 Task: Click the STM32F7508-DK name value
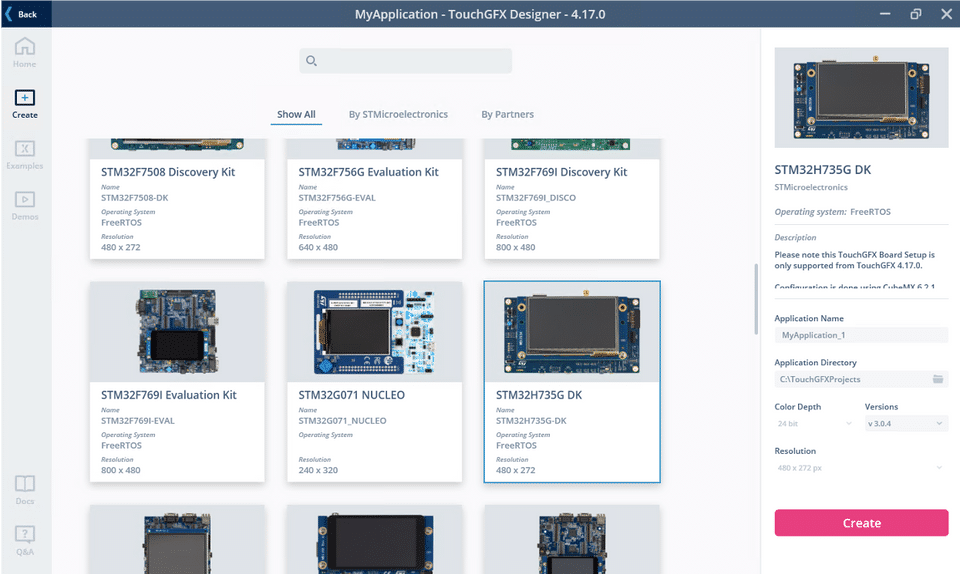(135, 198)
